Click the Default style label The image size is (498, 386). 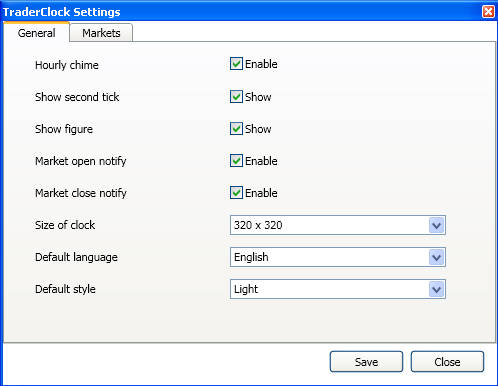point(65,289)
